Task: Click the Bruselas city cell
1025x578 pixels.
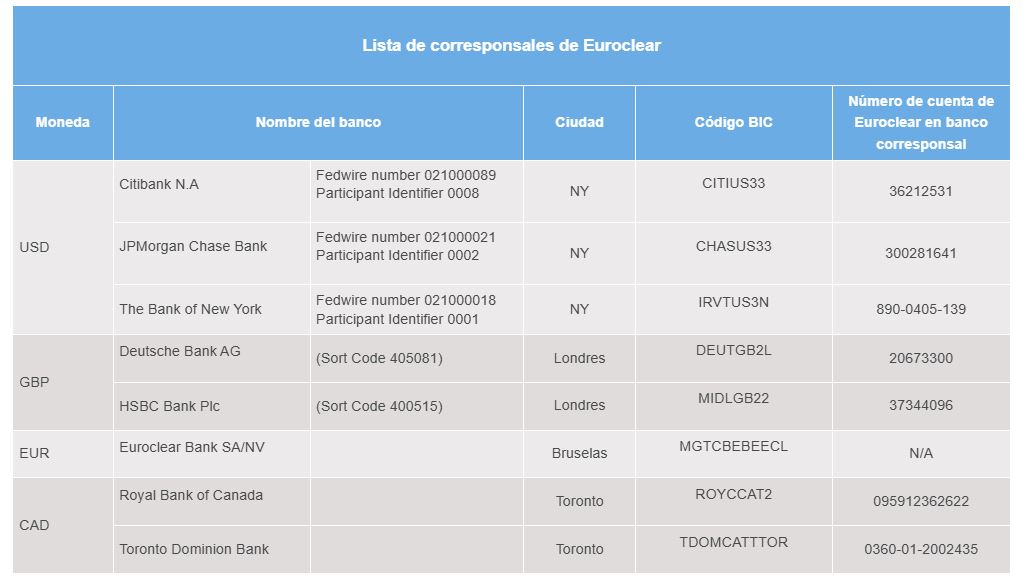Action: [x=579, y=453]
